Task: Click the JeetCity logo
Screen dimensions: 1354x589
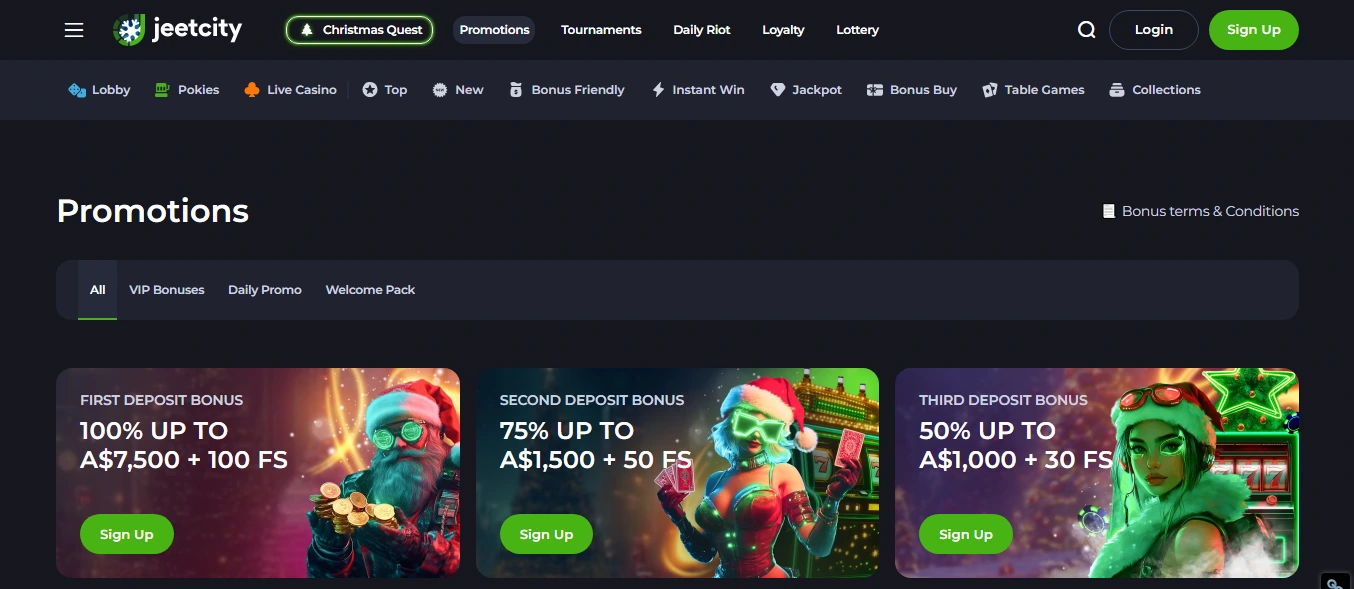Action: [x=177, y=30]
